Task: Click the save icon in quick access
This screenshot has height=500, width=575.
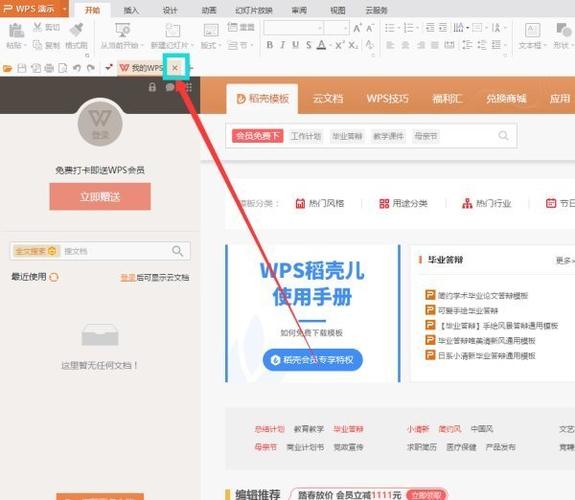Action: tap(22, 68)
